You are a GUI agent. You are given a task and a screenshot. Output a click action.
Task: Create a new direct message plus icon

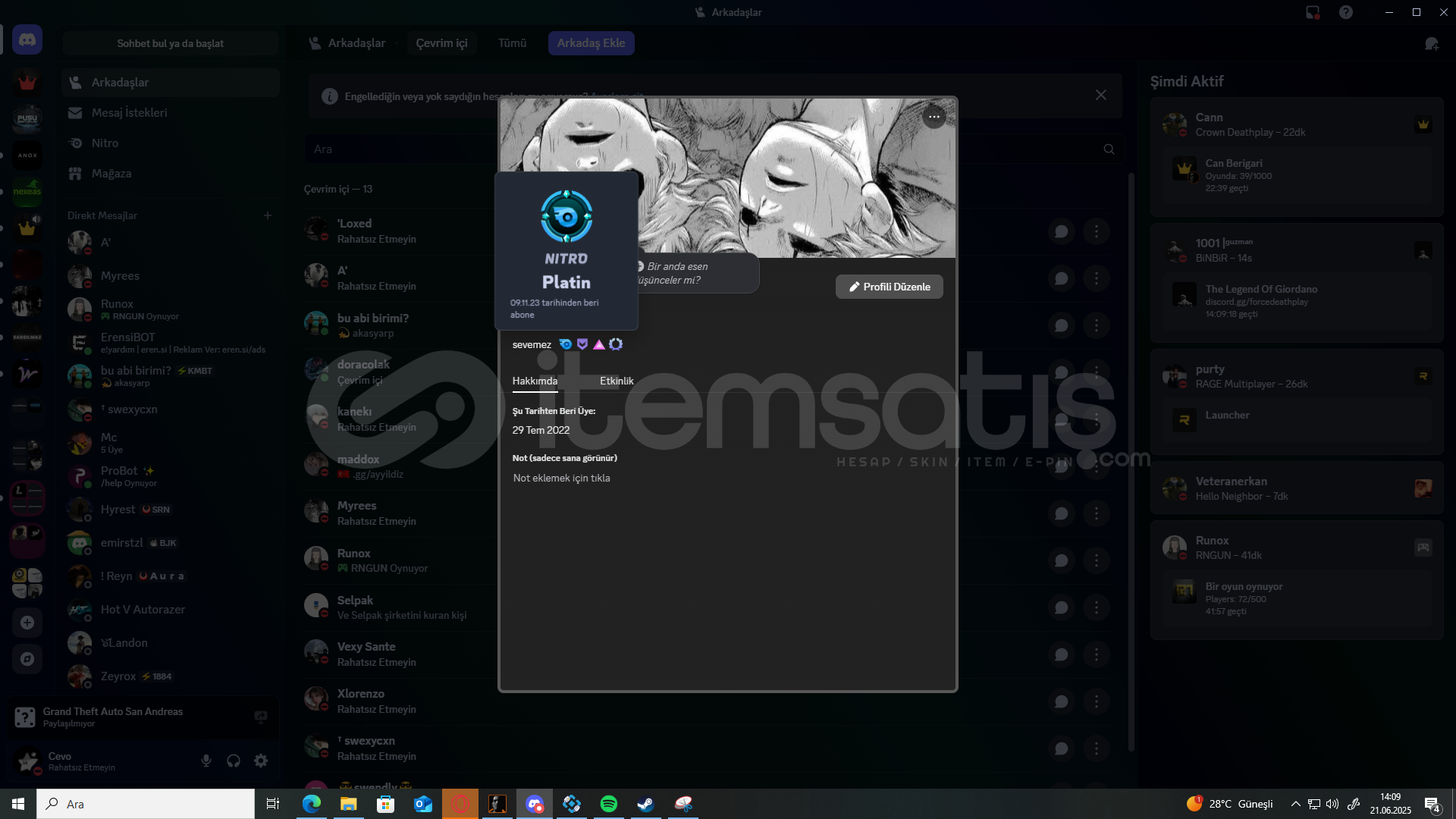coord(268,215)
